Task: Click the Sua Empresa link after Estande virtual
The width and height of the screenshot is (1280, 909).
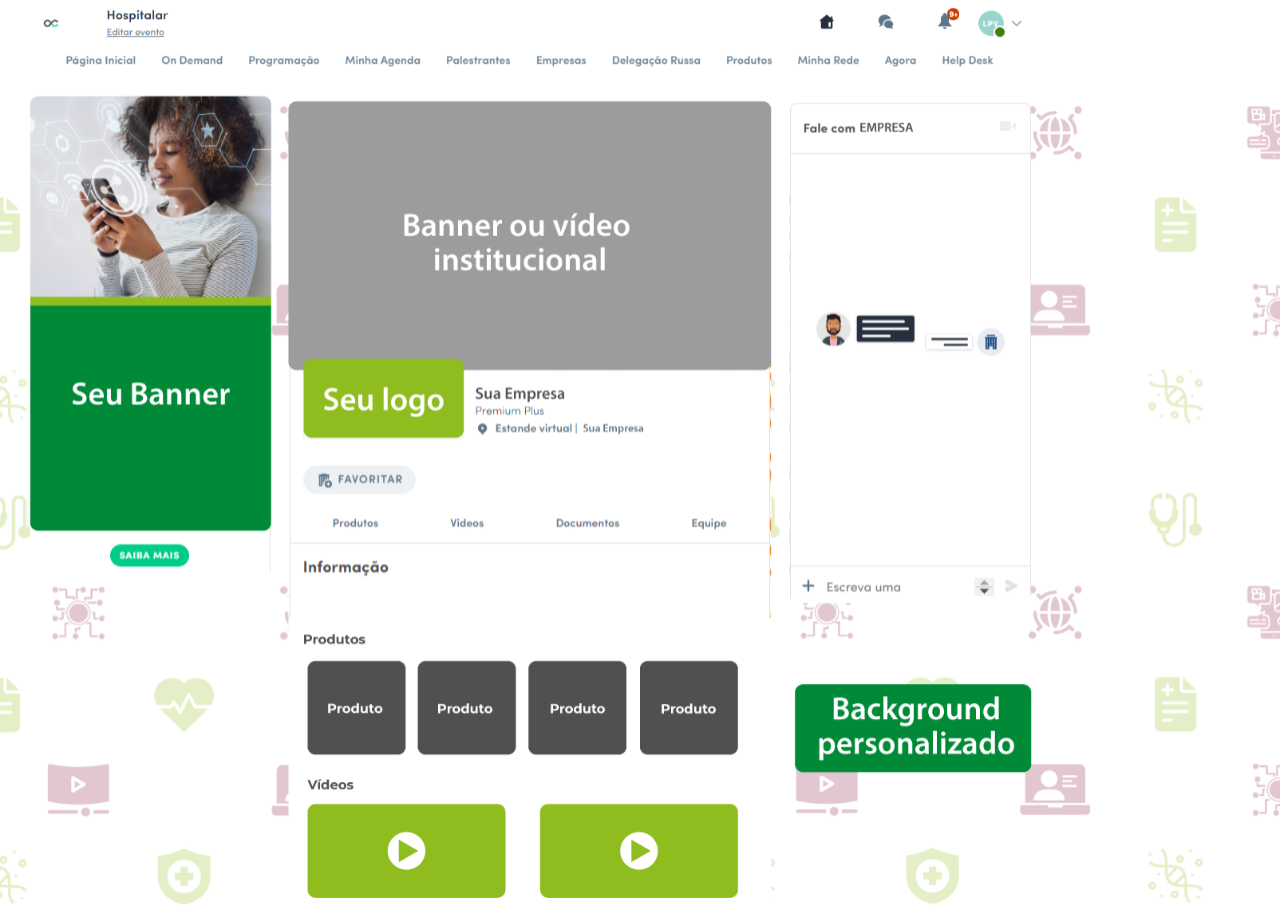Action: 613,428
